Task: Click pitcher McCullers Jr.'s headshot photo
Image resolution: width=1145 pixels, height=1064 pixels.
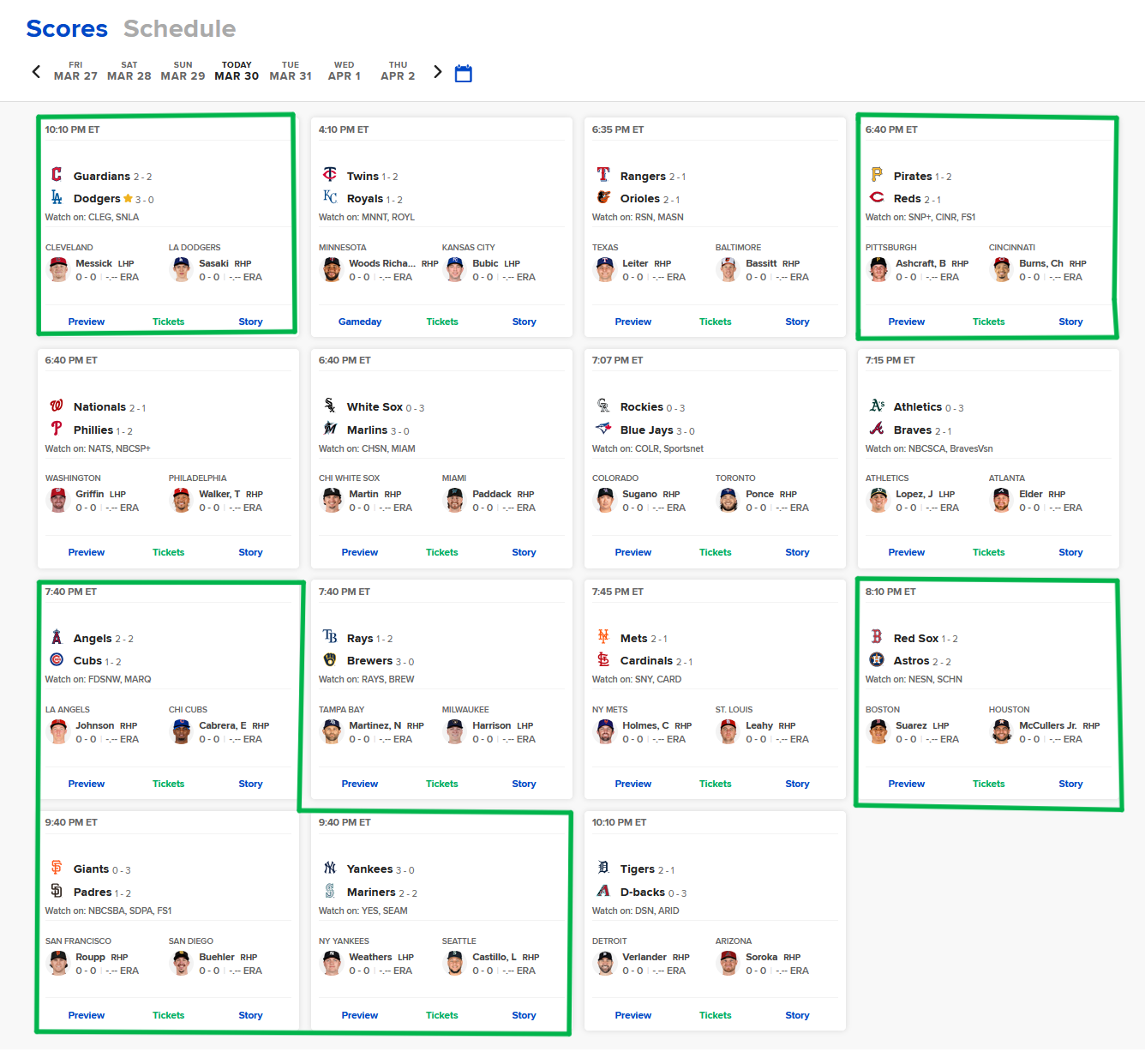Action: [x=1002, y=731]
